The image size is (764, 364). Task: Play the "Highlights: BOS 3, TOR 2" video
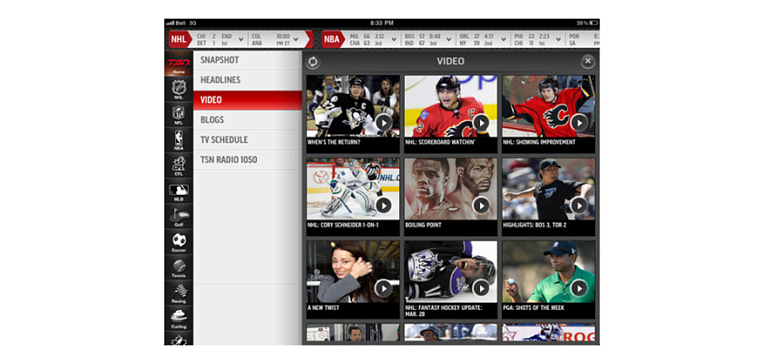click(579, 205)
